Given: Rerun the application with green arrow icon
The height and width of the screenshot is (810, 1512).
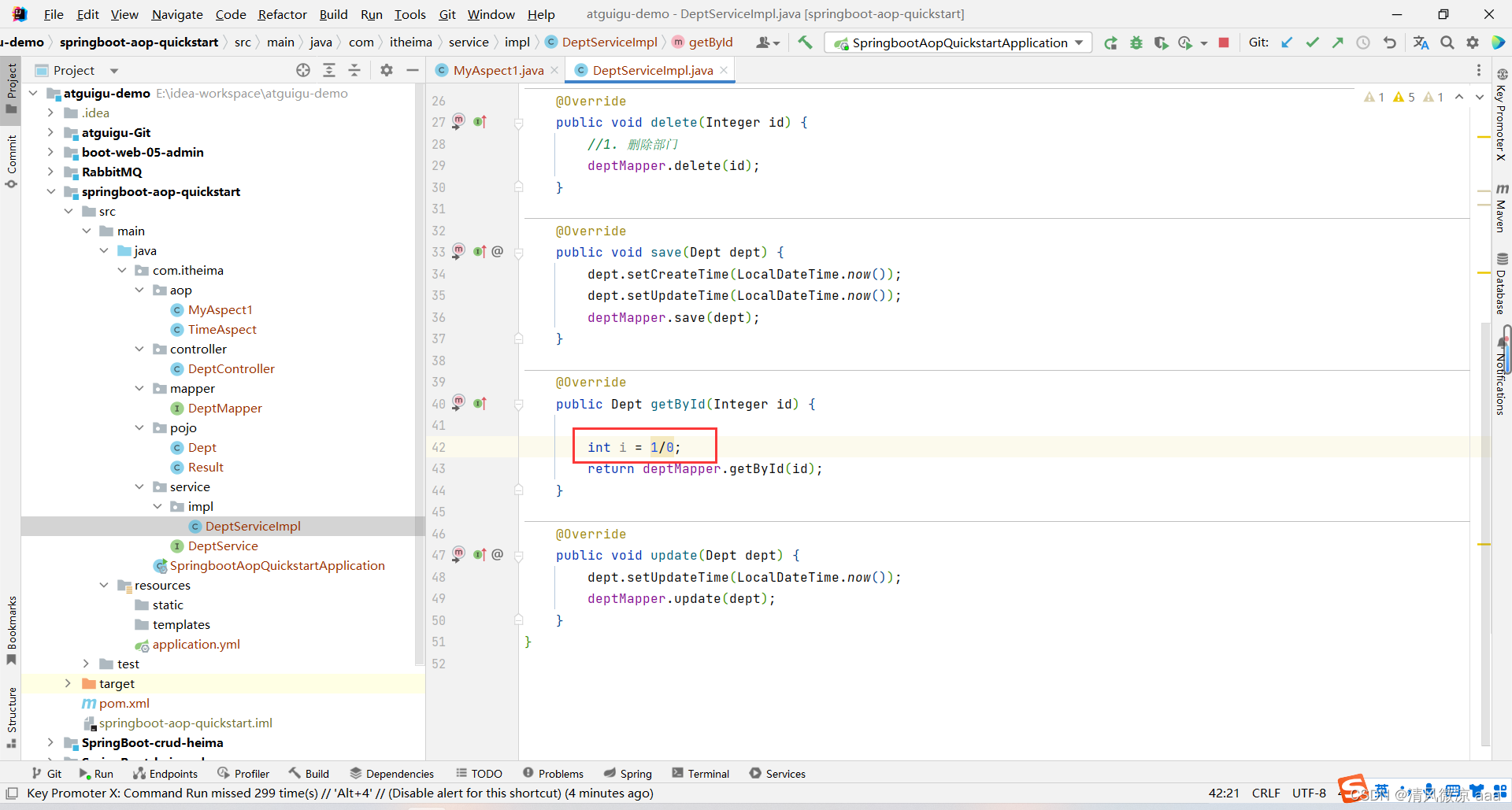Looking at the screenshot, I should 1110,43.
